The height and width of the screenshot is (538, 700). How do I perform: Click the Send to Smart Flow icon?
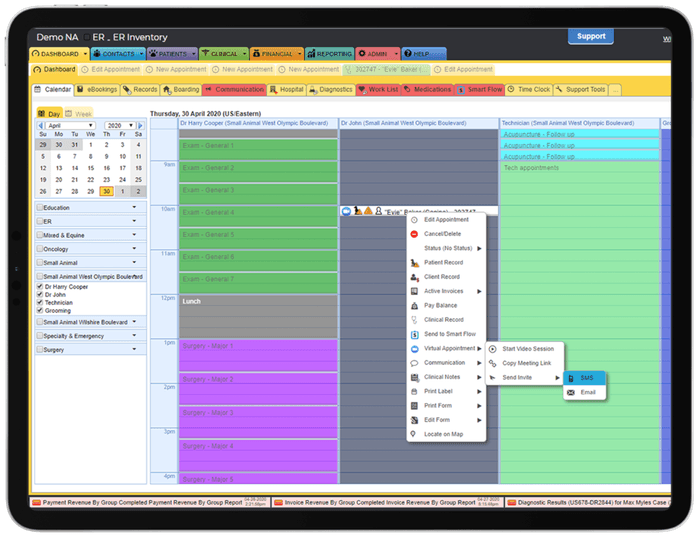point(415,334)
